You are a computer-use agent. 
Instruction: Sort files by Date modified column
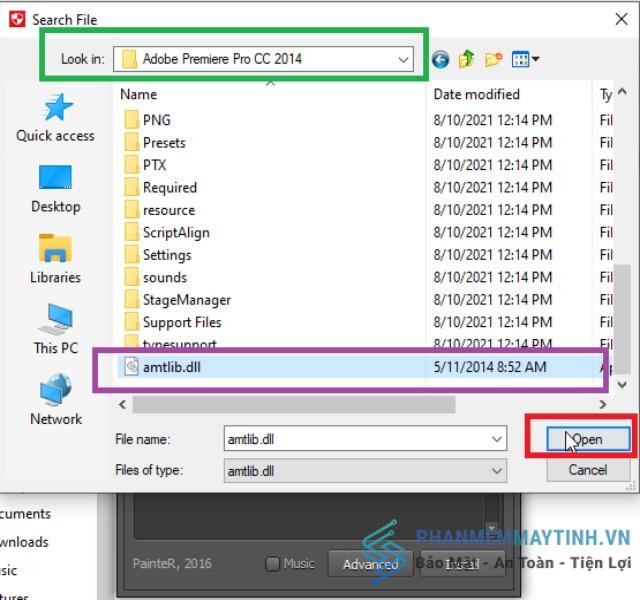point(476,94)
